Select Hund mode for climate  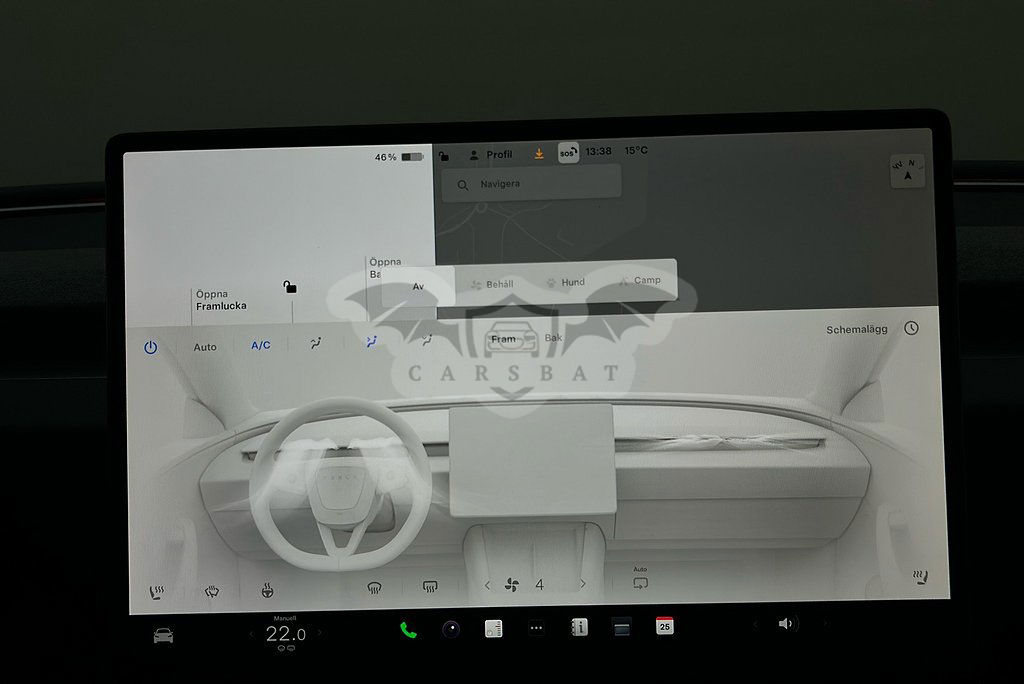click(565, 282)
